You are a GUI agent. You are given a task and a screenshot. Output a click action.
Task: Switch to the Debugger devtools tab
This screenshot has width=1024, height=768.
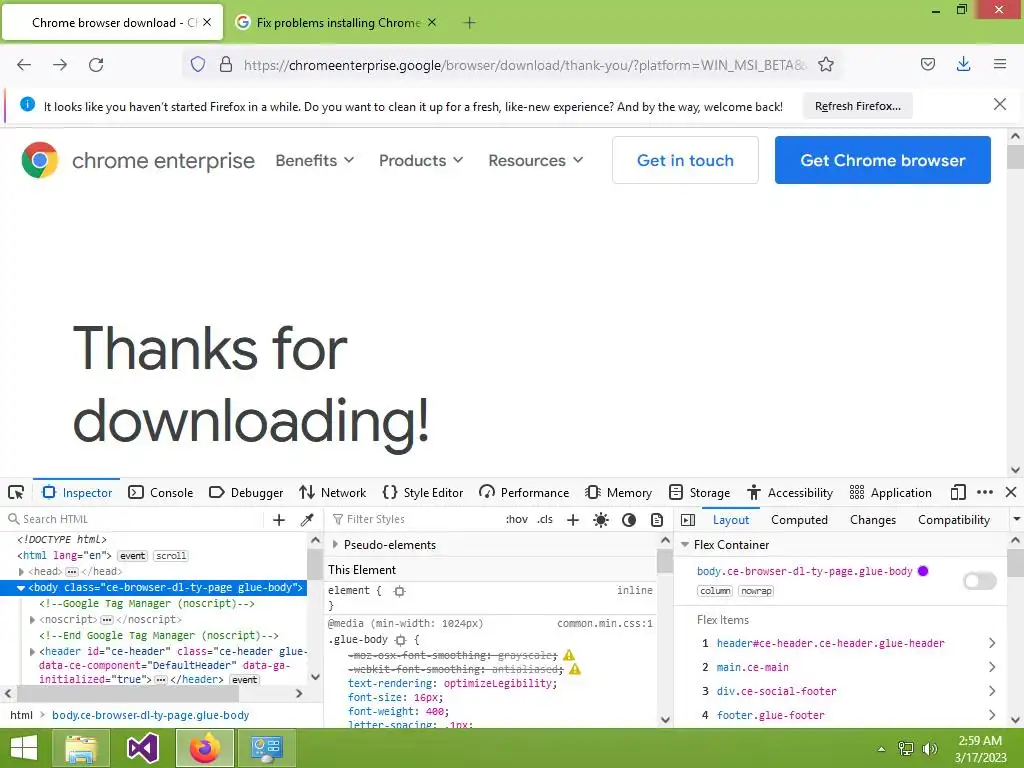[246, 492]
